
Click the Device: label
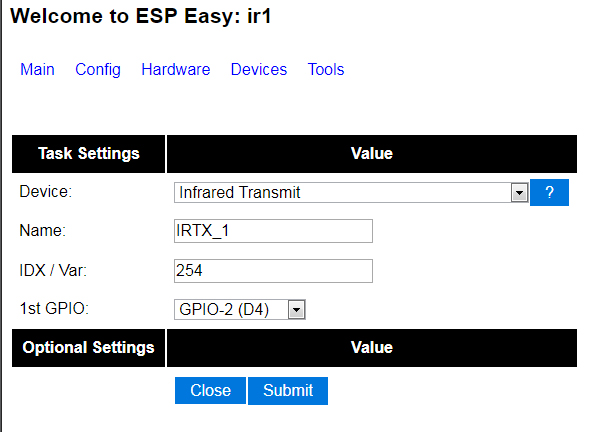[46, 192]
